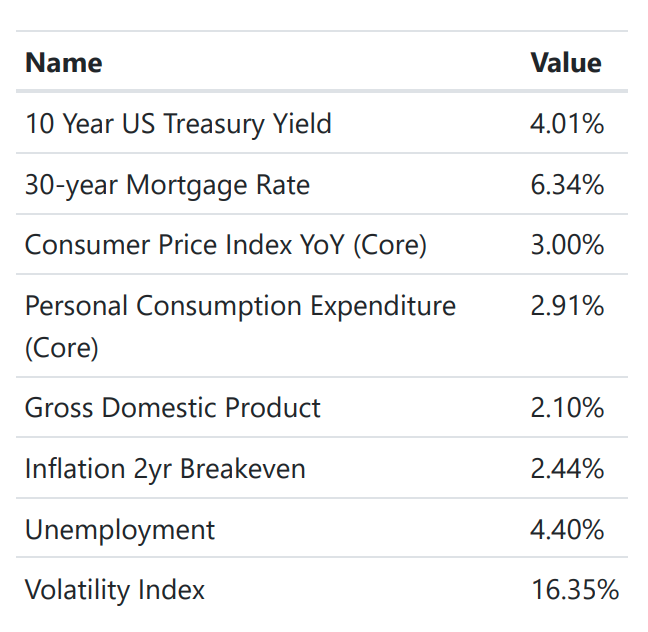Click the 16.35% volatility value
The image size is (648, 632).
coord(574,589)
